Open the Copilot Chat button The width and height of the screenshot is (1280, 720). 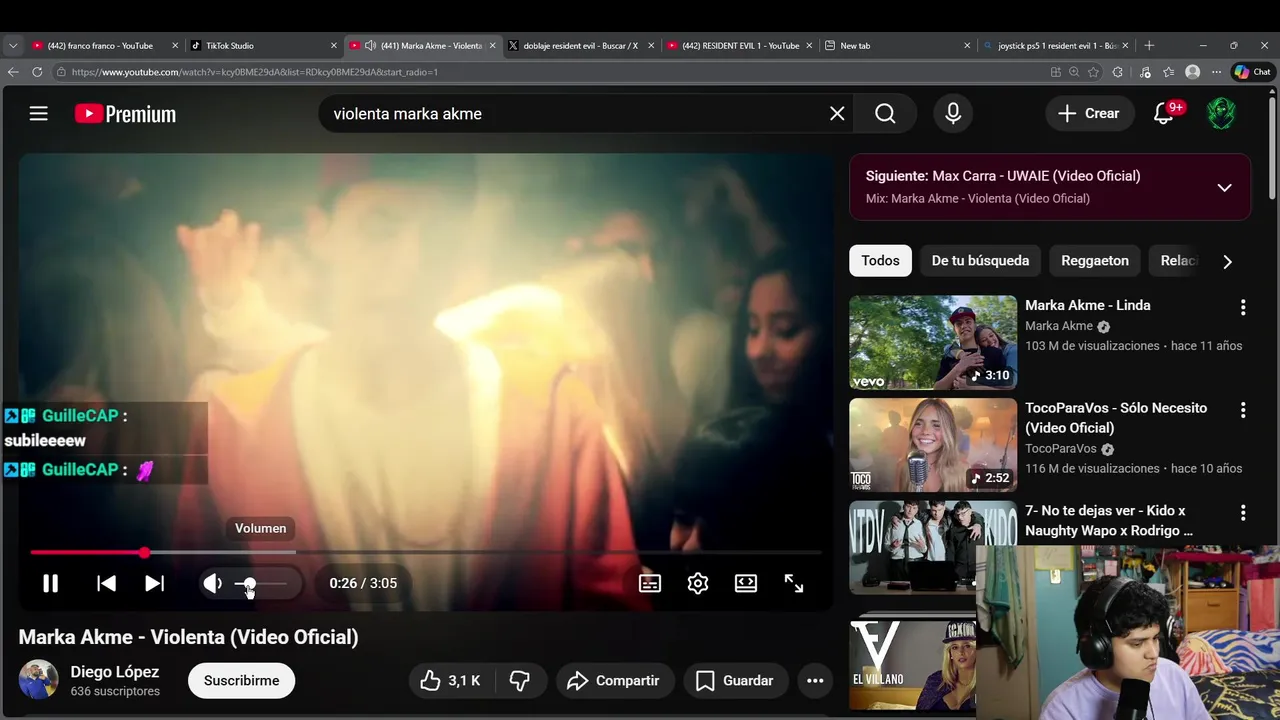click(1252, 72)
